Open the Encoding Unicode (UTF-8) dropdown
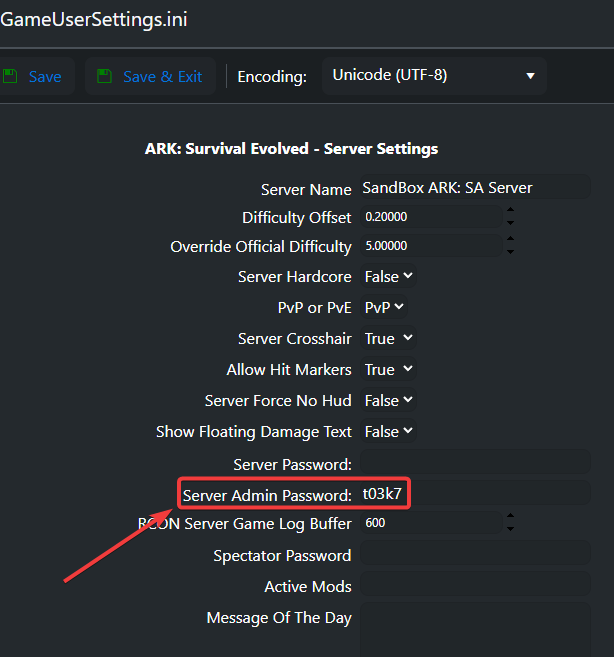This screenshot has width=614, height=657. (x=433, y=76)
